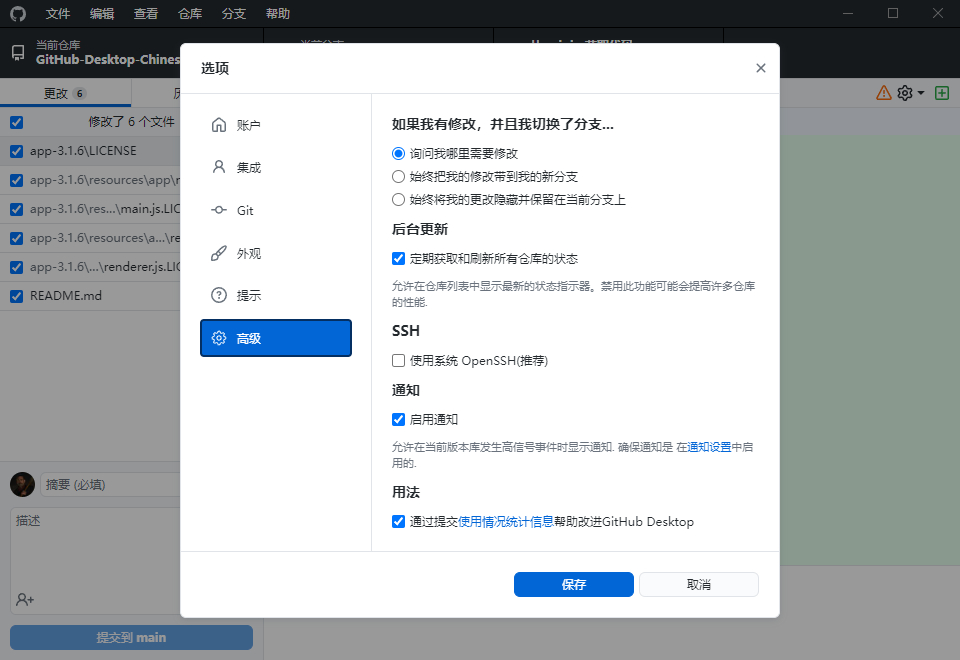Toggle 定期获取和刷新所有仓库的状态 checkbox

coord(399,259)
